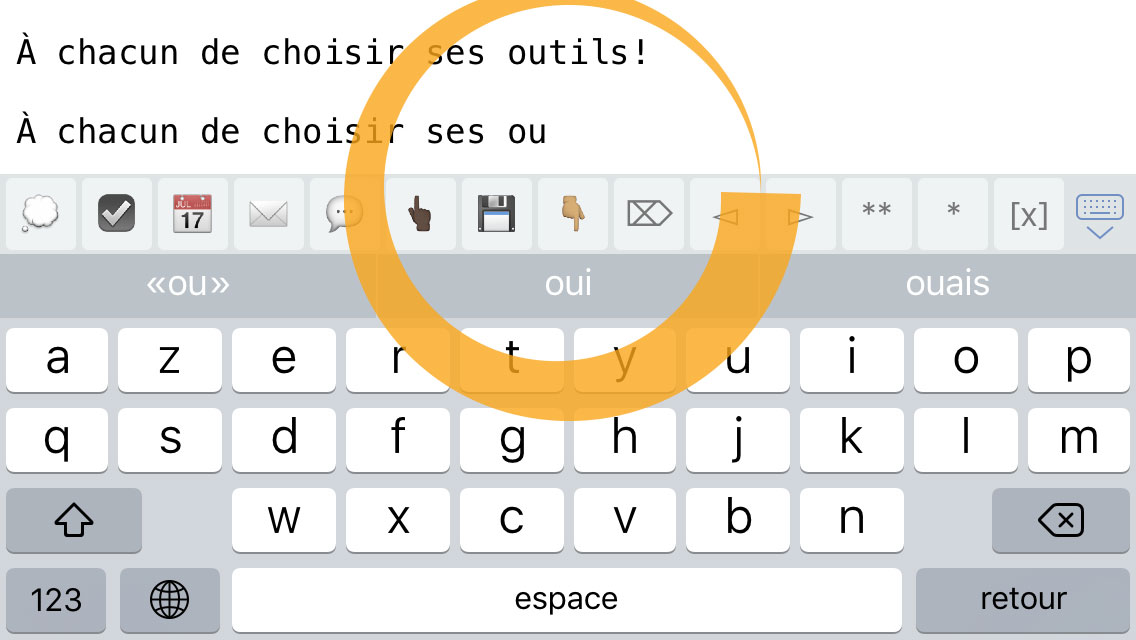1136x640 pixels.
Task: Switch to 123 numeric keyboard
Action: (56, 600)
